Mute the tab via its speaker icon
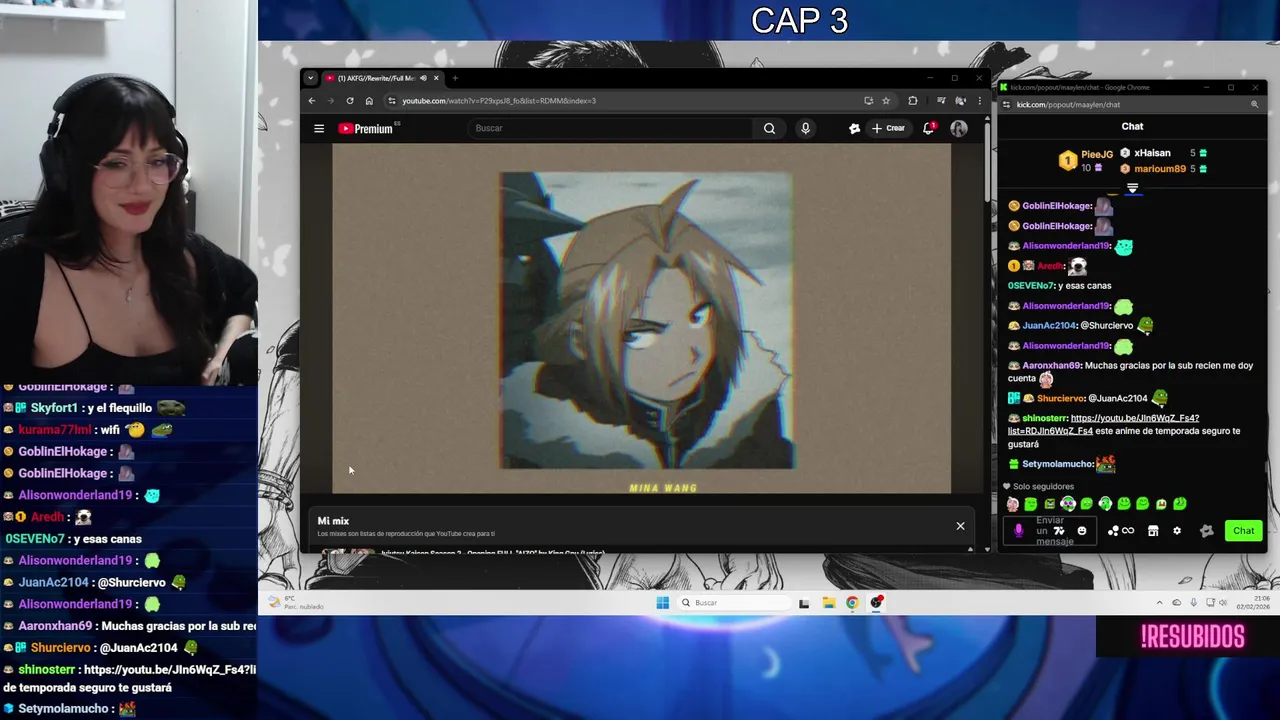1280x720 pixels. click(x=423, y=78)
